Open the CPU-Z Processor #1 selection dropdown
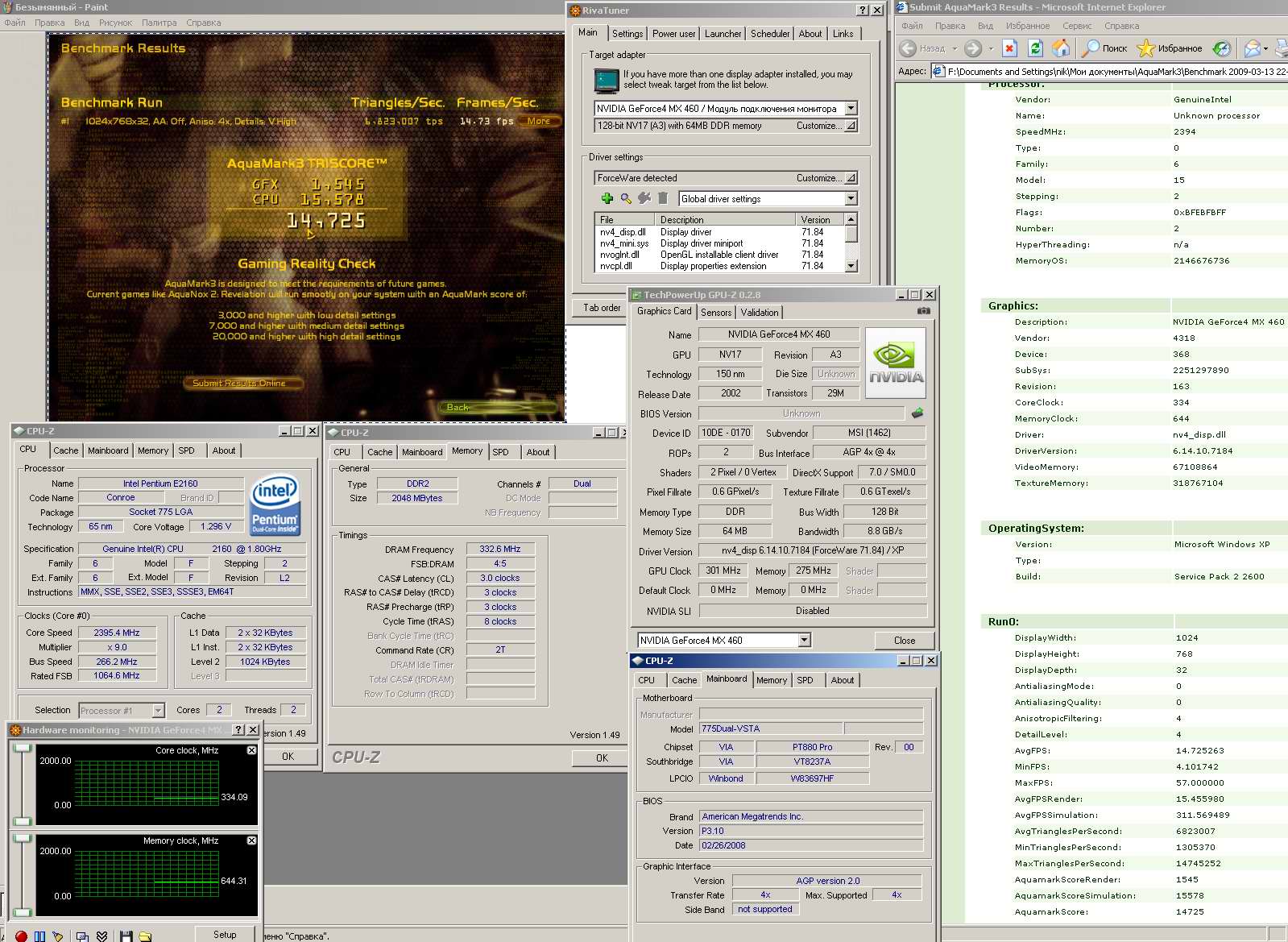This screenshot has height=942, width=1288. pos(158,710)
